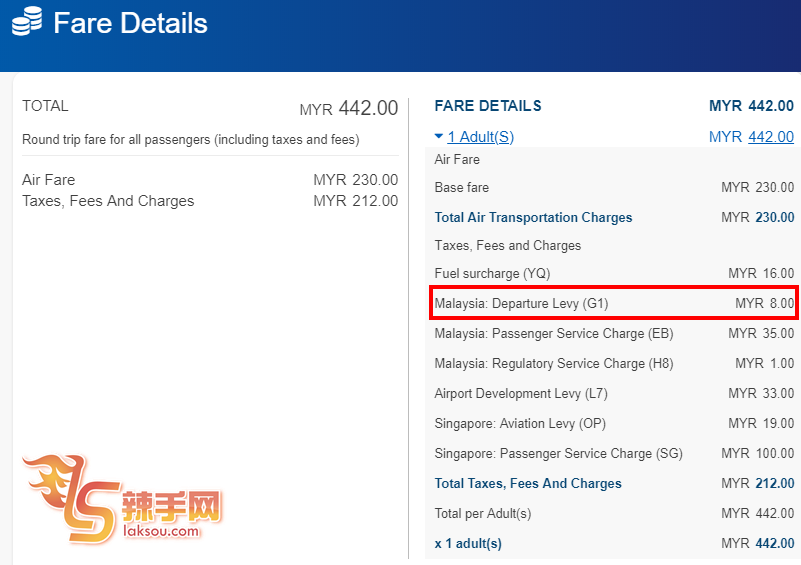Click the Total Air Transportation Charges label
This screenshot has width=801, height=565.
tap(533, 217)
